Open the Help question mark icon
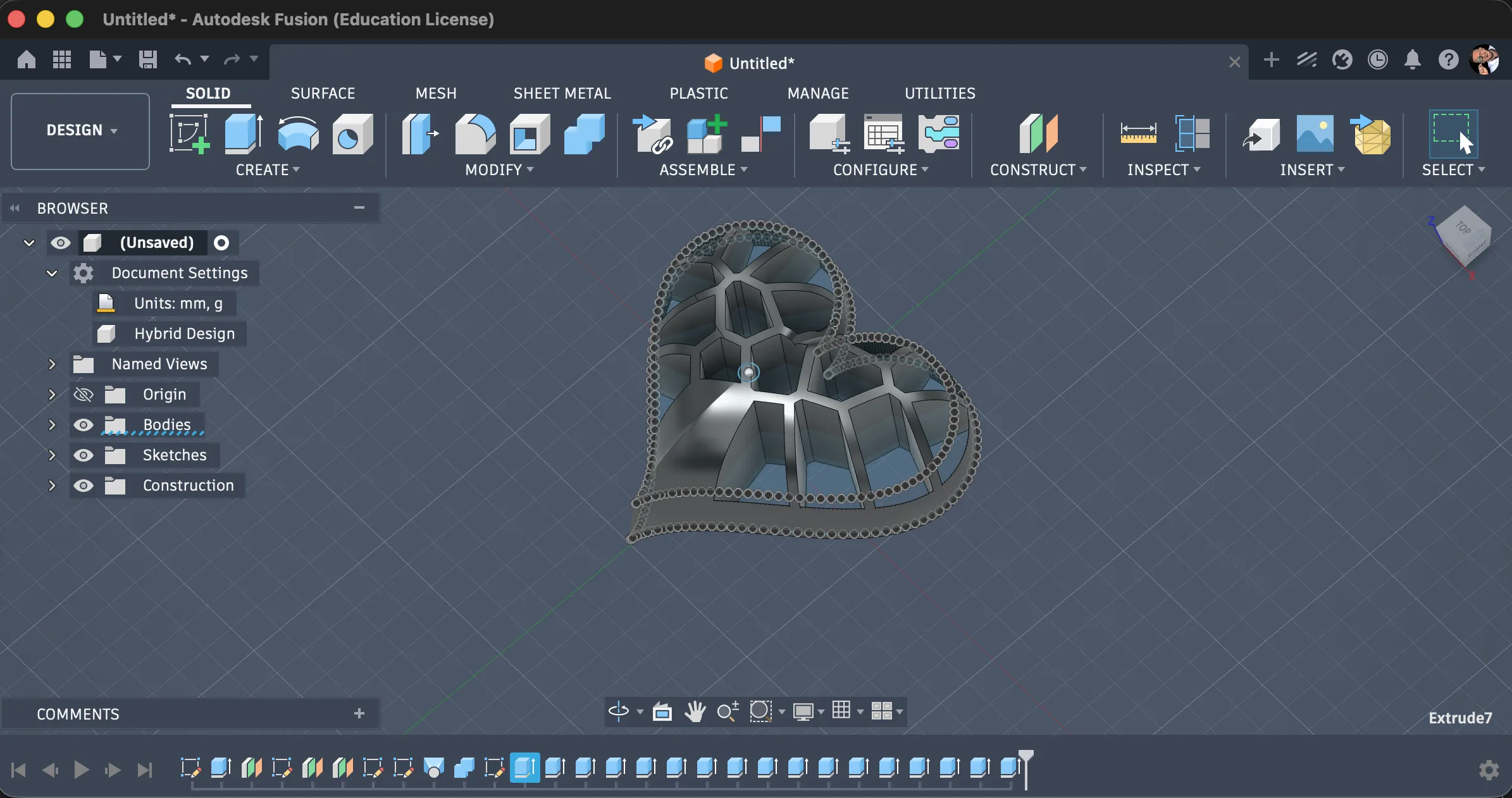The height and width of the screenshot is (798, 1512). coord(1448,59)
